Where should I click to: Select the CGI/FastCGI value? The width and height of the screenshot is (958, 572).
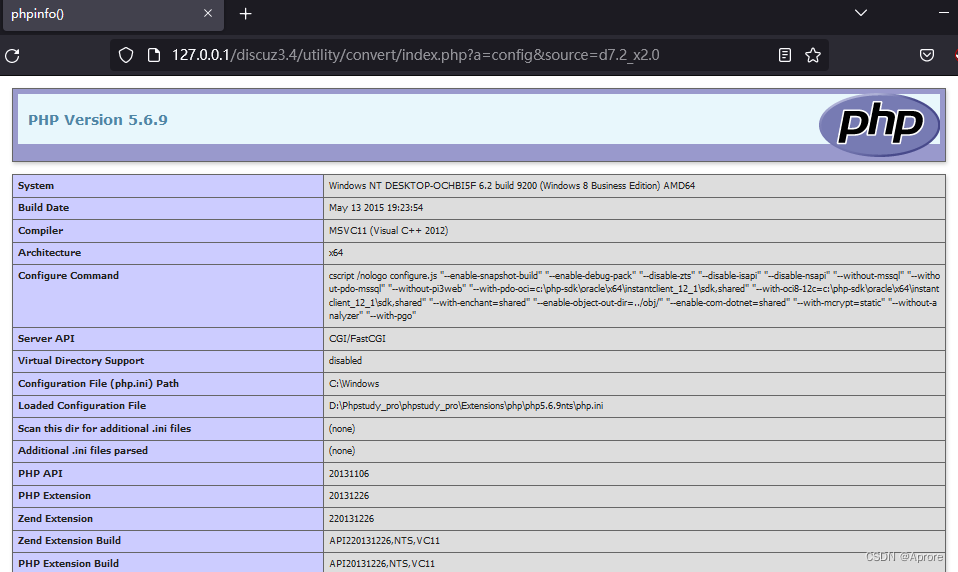(x=357, y=339)
